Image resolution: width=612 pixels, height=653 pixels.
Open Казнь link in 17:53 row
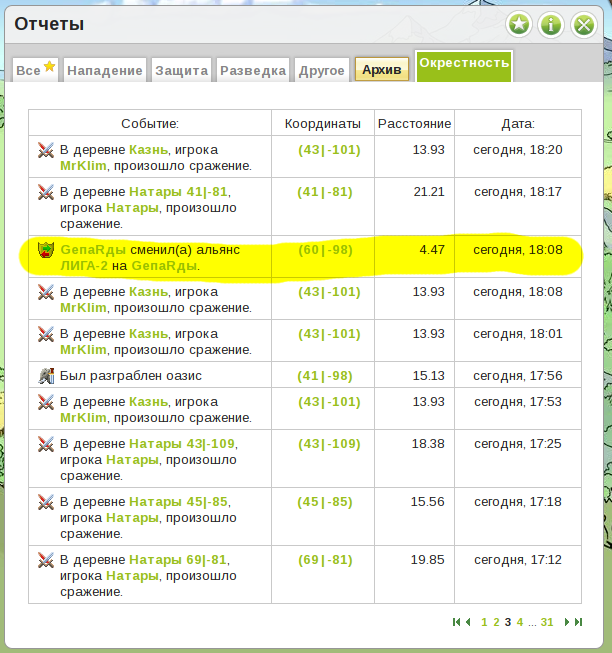click(x=149, y=402)
